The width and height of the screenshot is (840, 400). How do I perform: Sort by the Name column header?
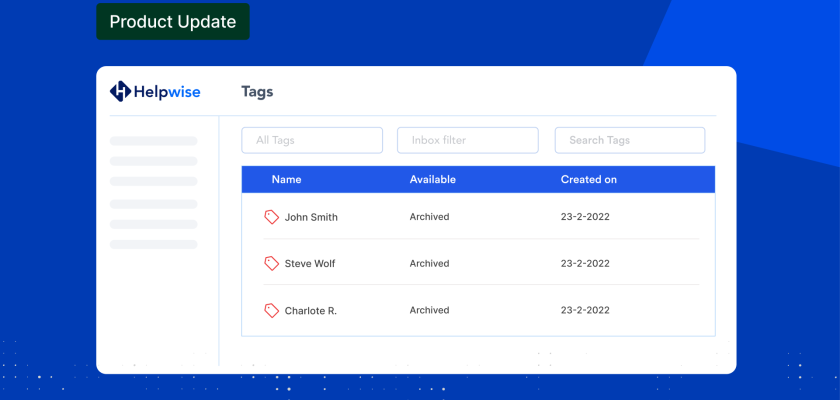tap(286, 180)
